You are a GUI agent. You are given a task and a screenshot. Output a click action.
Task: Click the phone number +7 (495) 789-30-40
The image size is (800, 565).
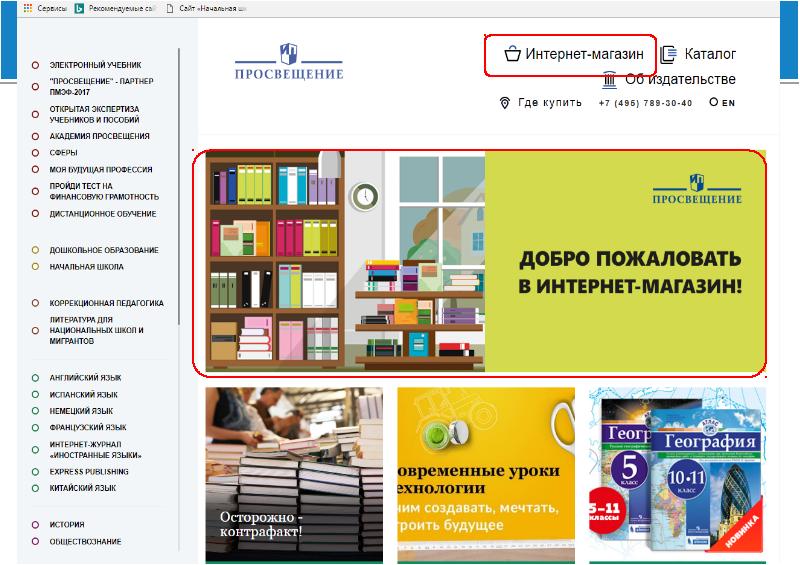645,103
